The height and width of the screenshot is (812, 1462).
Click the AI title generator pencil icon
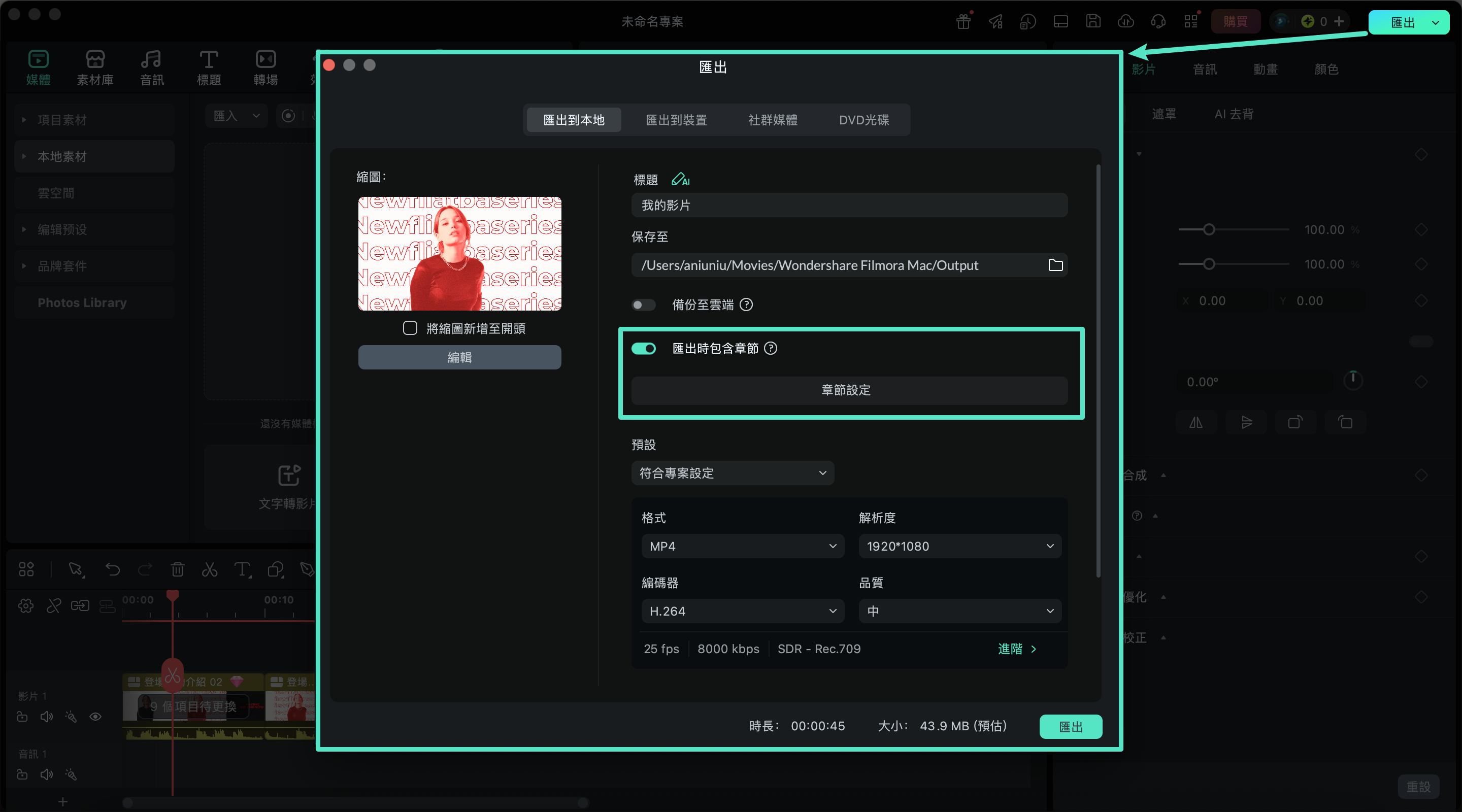click(x=680, y=179)
